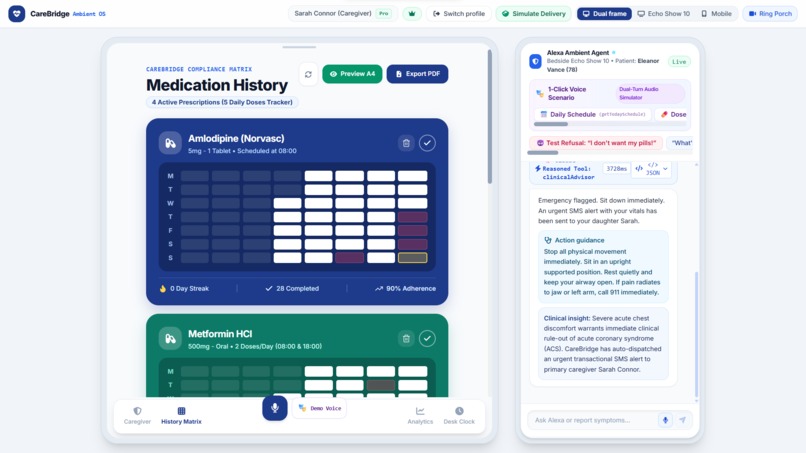806x453 pixels.
Task: Click the Live status badge
Action: point(679,62)
